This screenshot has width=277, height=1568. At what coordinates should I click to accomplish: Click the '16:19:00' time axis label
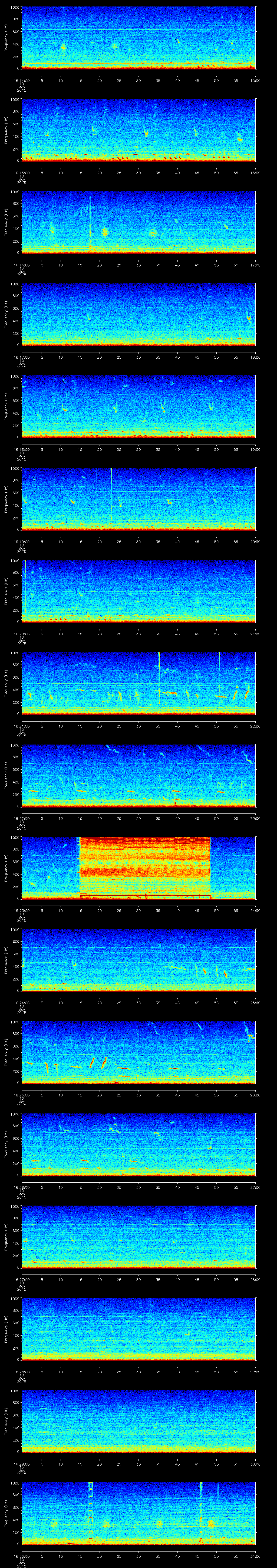coord(21,542)
